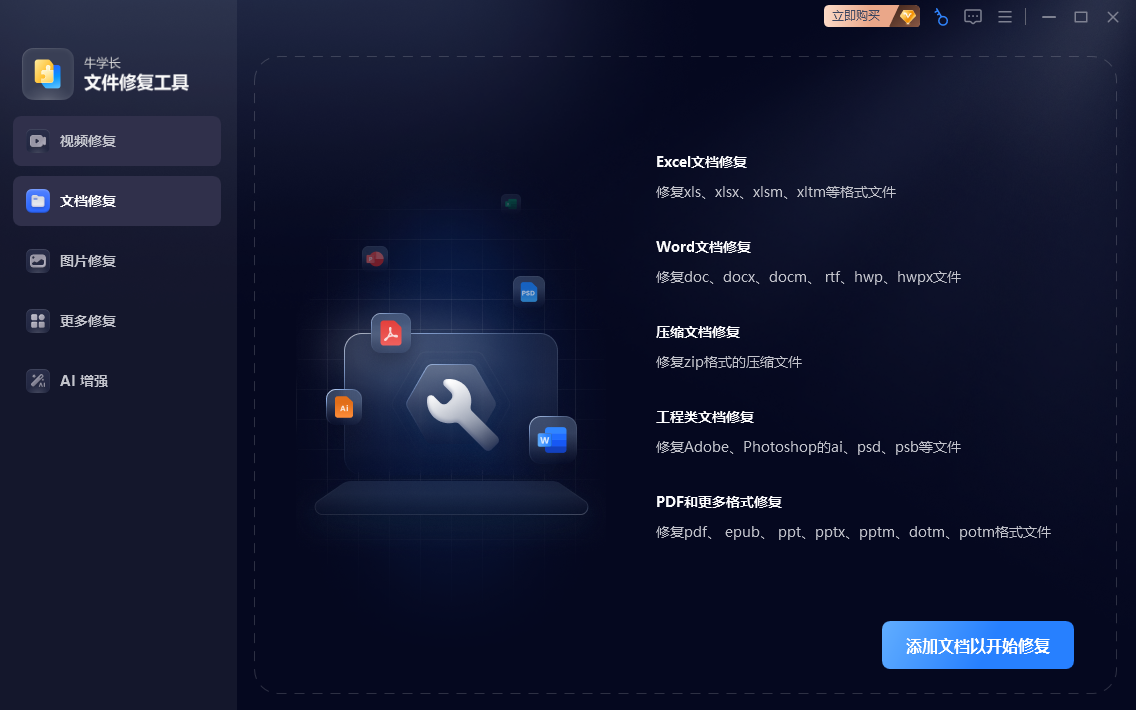Select the 文档修复 document repair tab
The width and height of the screenshot is (1136, 710).
117,201
